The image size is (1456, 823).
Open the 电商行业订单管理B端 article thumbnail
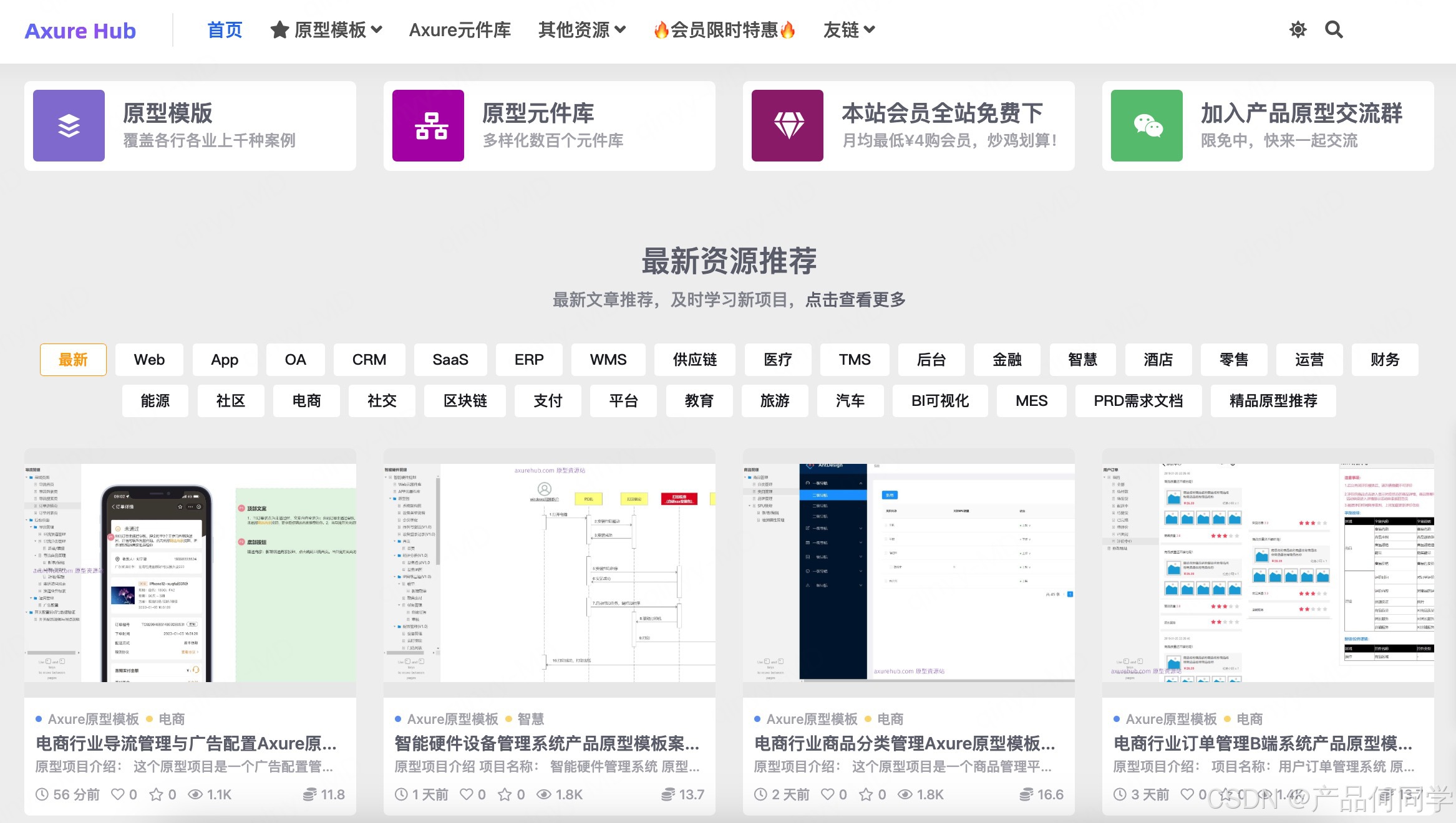(x=1268, y=572)
